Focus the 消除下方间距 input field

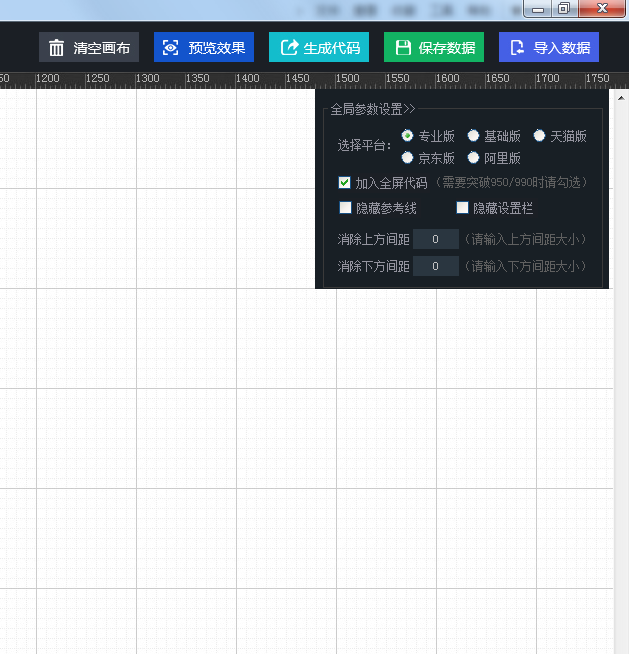(435, 266)
